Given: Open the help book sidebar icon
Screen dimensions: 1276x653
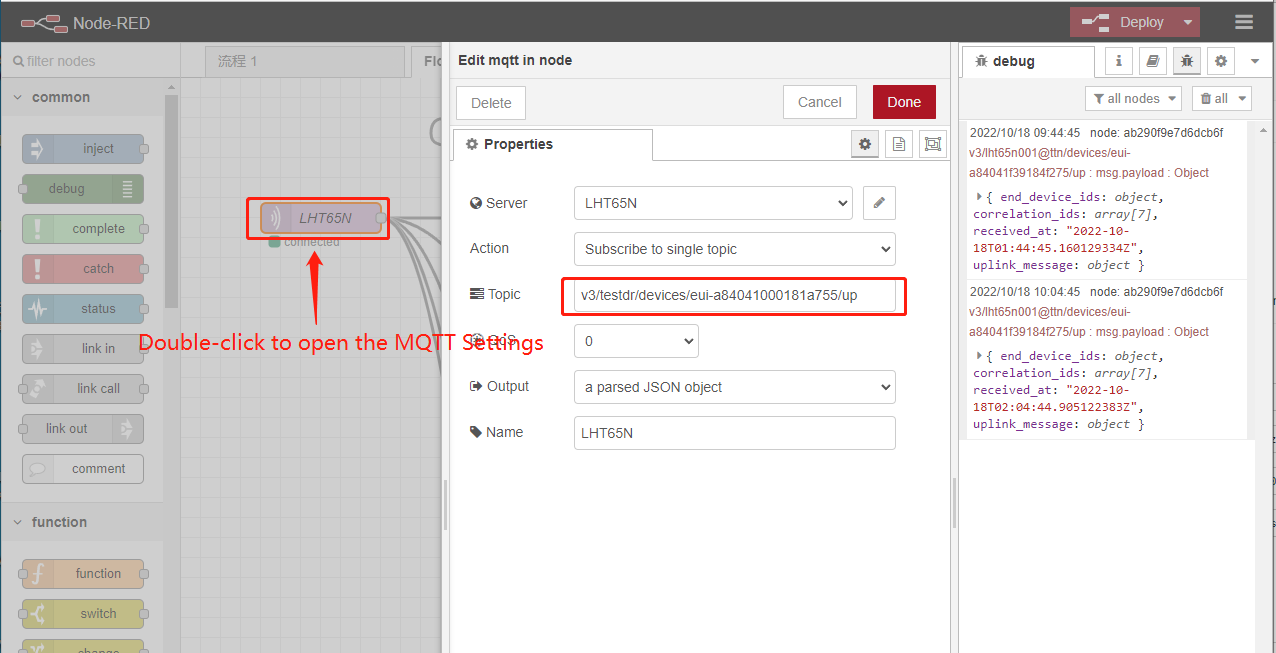Looking at the screenshot, I should click(x=1152, y=61).
